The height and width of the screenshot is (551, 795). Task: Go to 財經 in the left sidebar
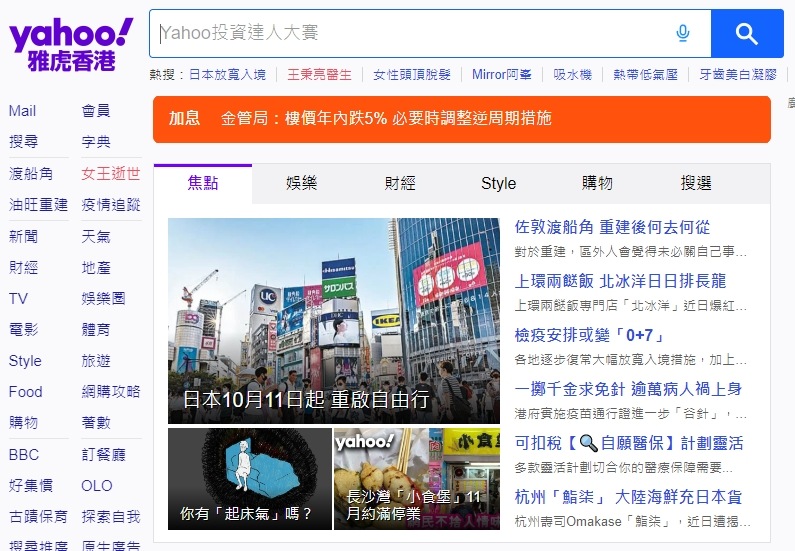click(23, 268)
